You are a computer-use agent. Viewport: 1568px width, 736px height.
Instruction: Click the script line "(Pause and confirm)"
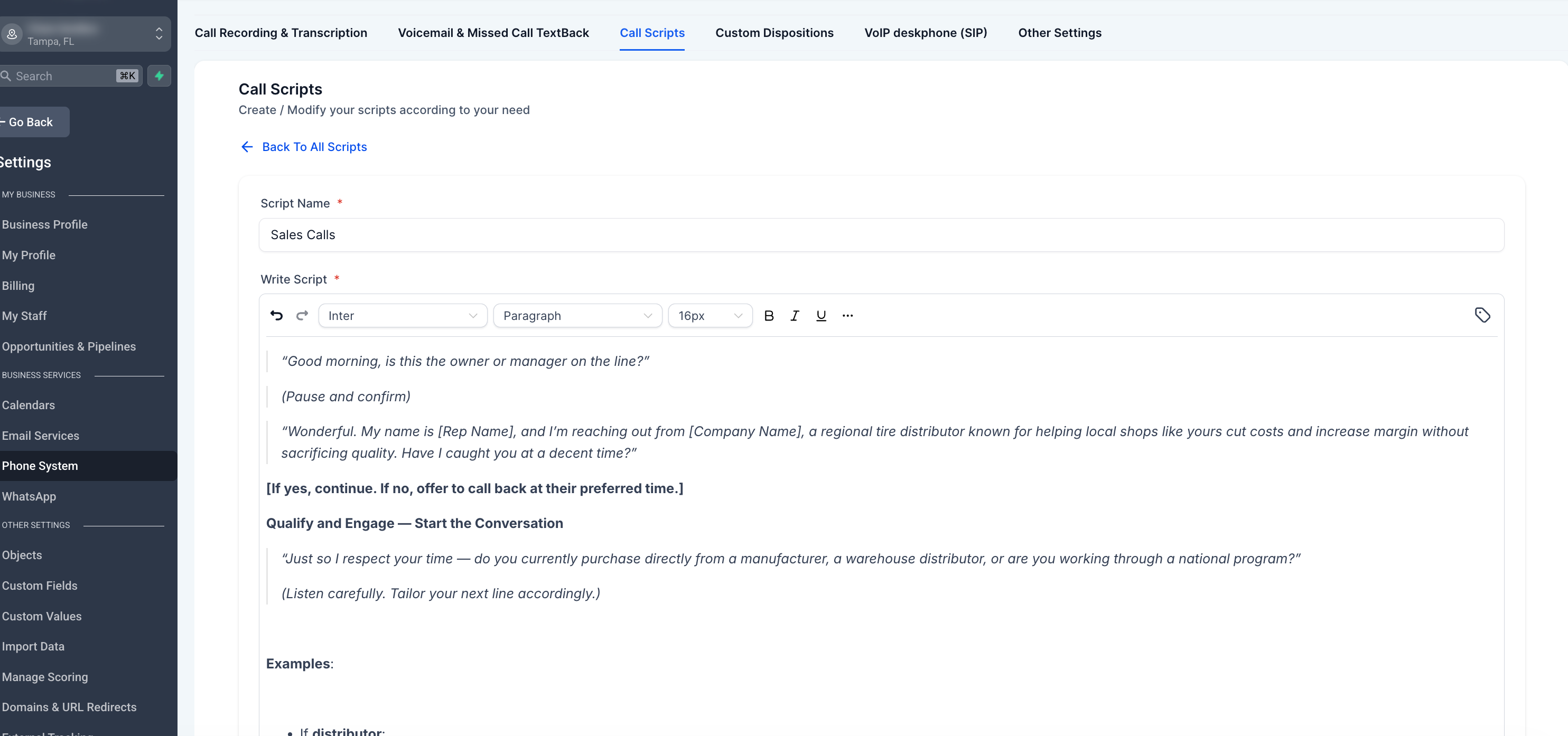346,397
